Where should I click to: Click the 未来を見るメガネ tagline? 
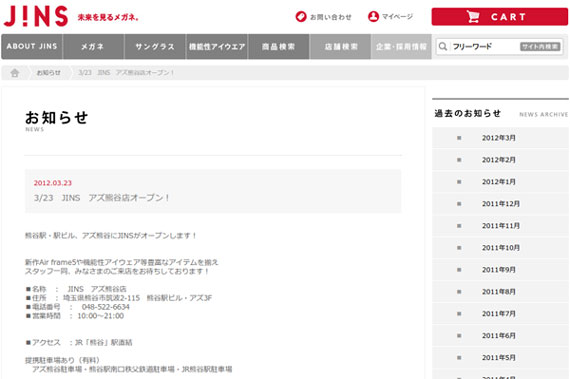pos(108,17)
